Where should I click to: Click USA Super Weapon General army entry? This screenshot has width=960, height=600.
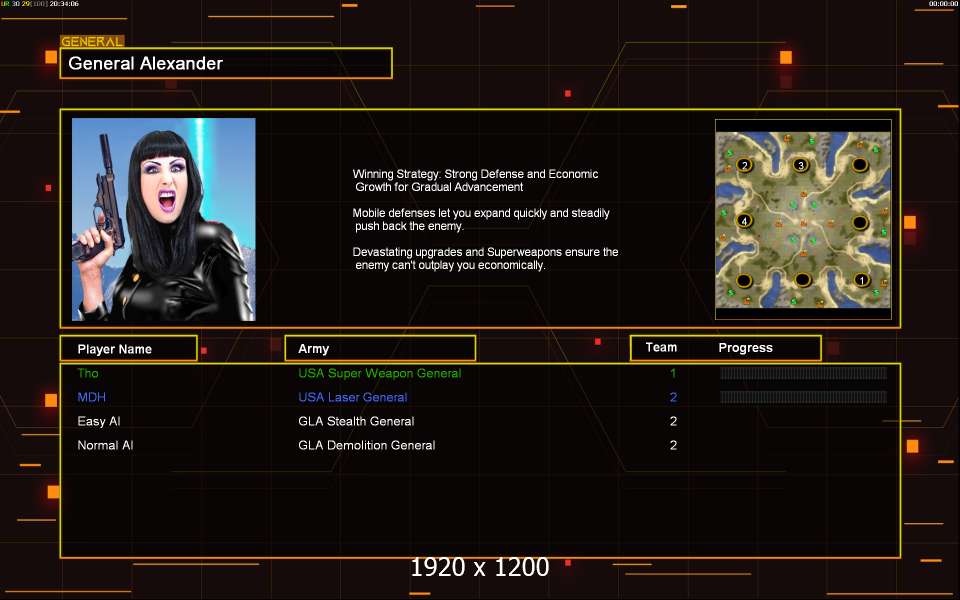tap(380, 373)
